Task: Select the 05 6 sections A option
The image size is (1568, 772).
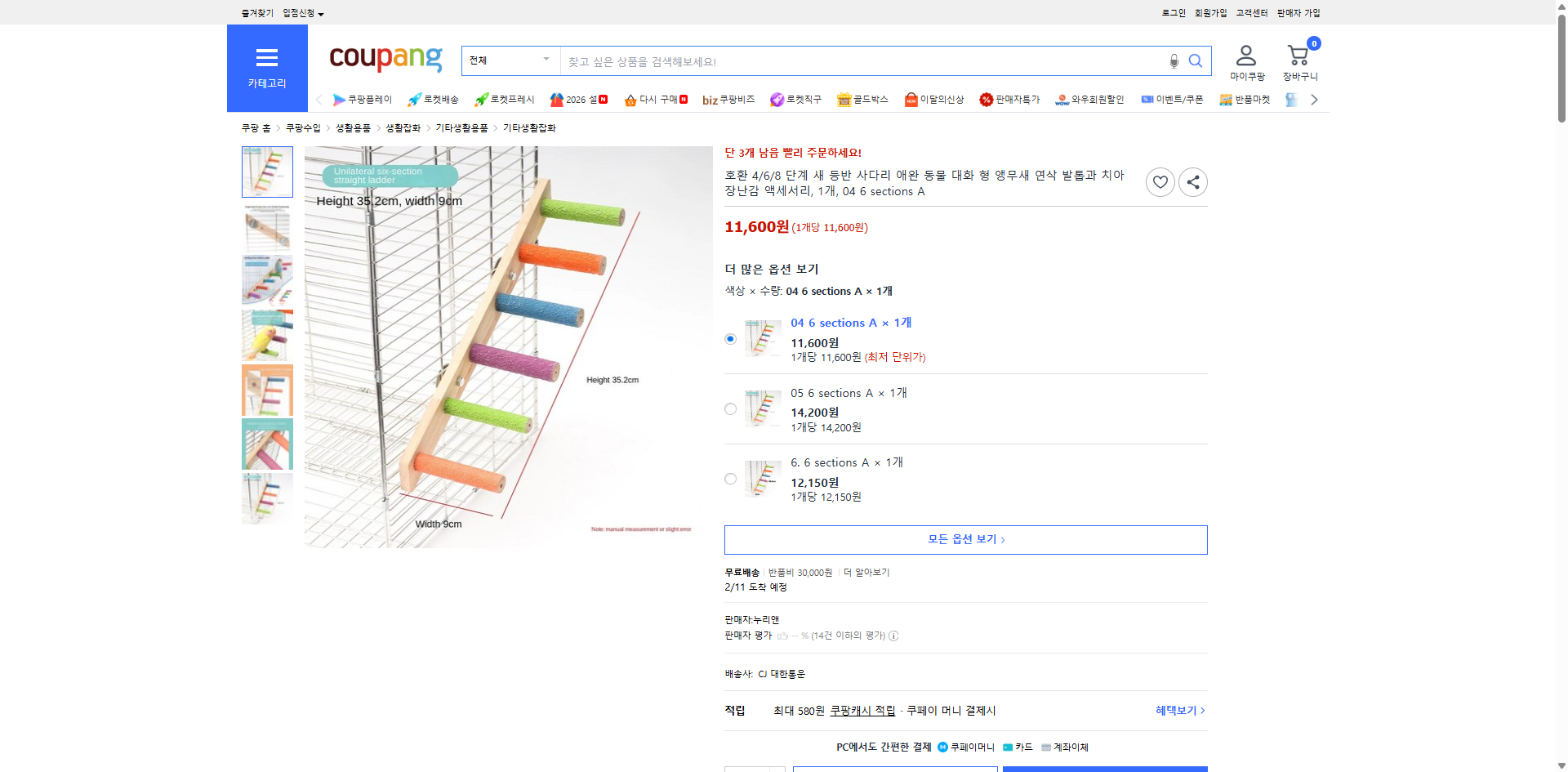Action: pyautogui.click(x=729, y=408)
